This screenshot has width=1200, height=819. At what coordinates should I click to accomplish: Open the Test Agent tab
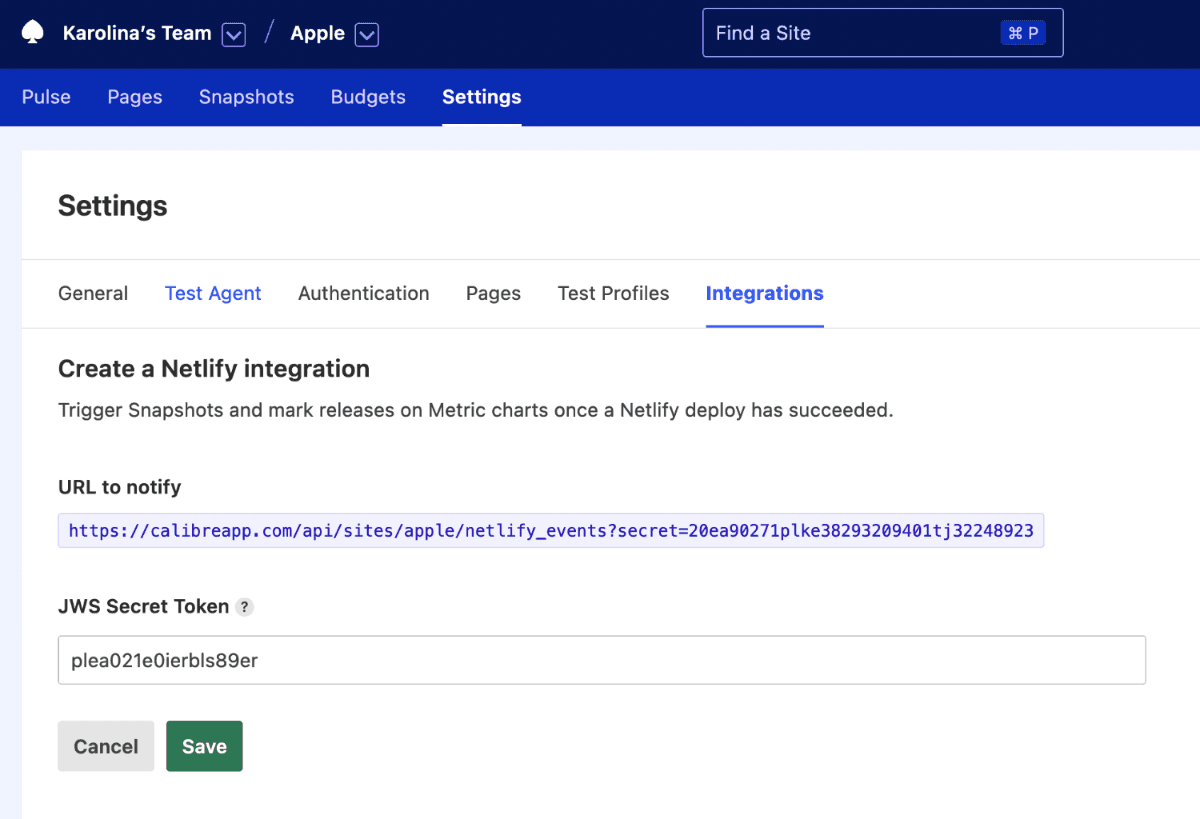[x=213, y=293]
